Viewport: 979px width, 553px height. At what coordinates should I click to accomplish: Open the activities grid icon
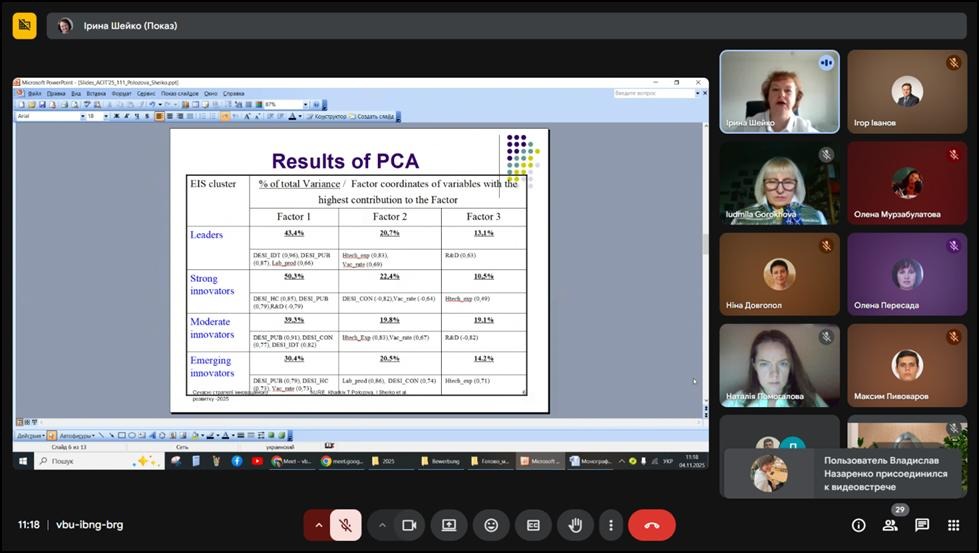click(x=953, y=525)
